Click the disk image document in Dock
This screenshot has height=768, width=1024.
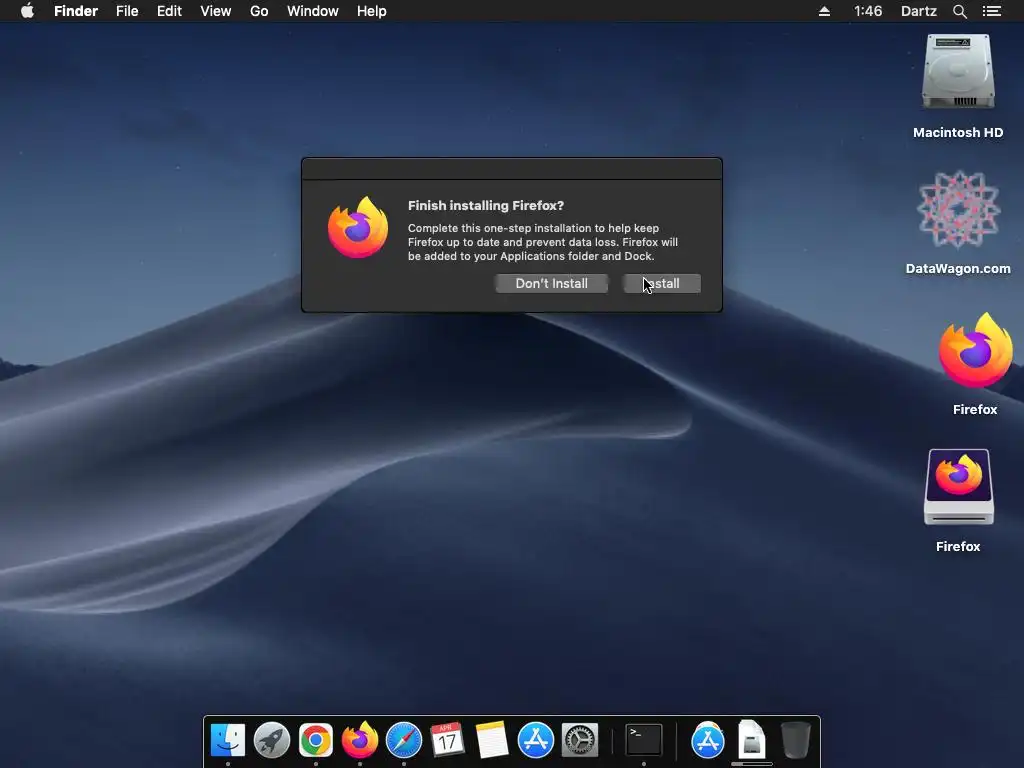pyautogui.click(x=752, y=740)
